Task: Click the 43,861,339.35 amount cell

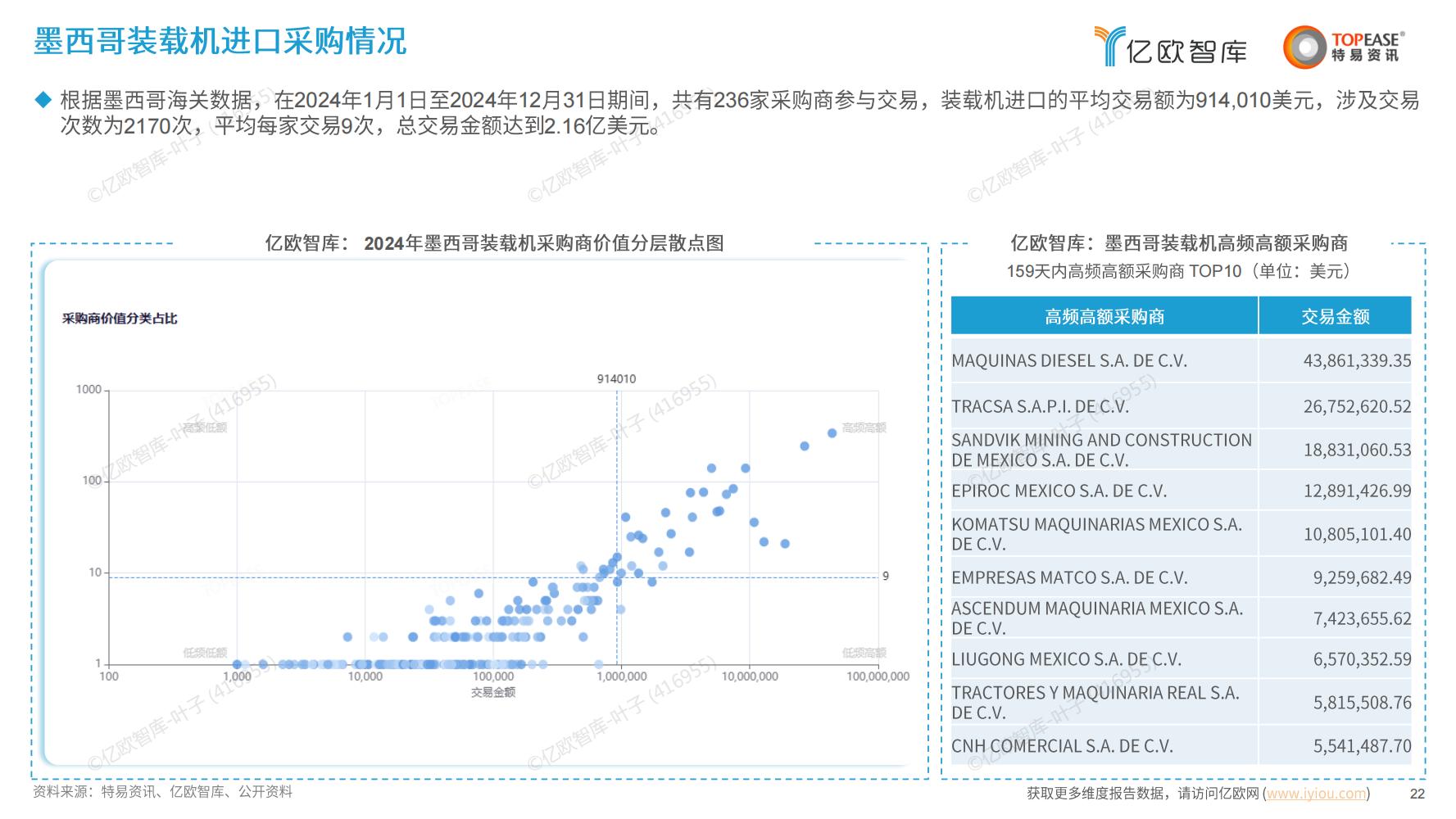Action: tap(1357, 360)
